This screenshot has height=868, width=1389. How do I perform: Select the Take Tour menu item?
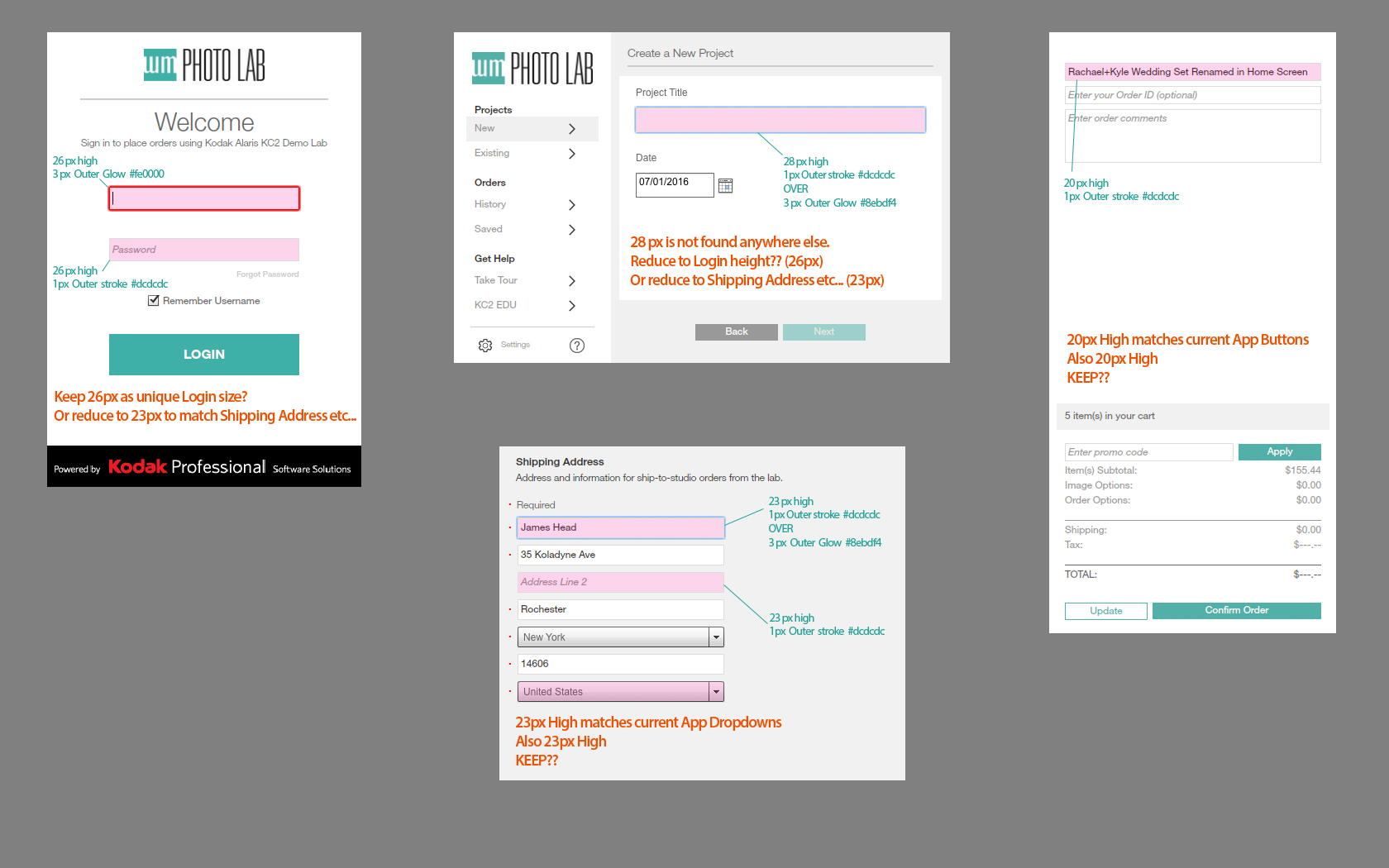coord(496,281)
